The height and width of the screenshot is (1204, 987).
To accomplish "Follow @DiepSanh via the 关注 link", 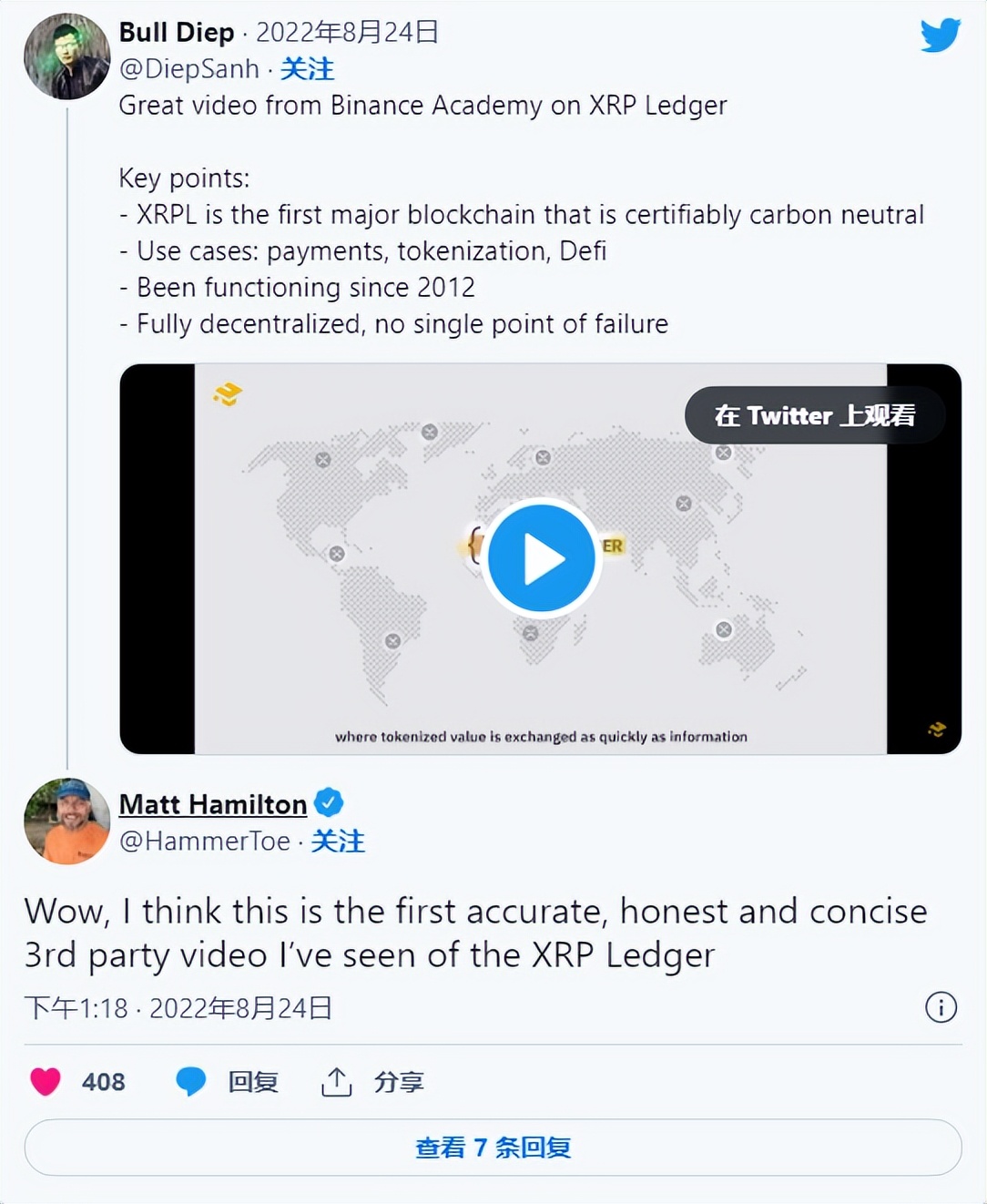I will click(310, 69).
